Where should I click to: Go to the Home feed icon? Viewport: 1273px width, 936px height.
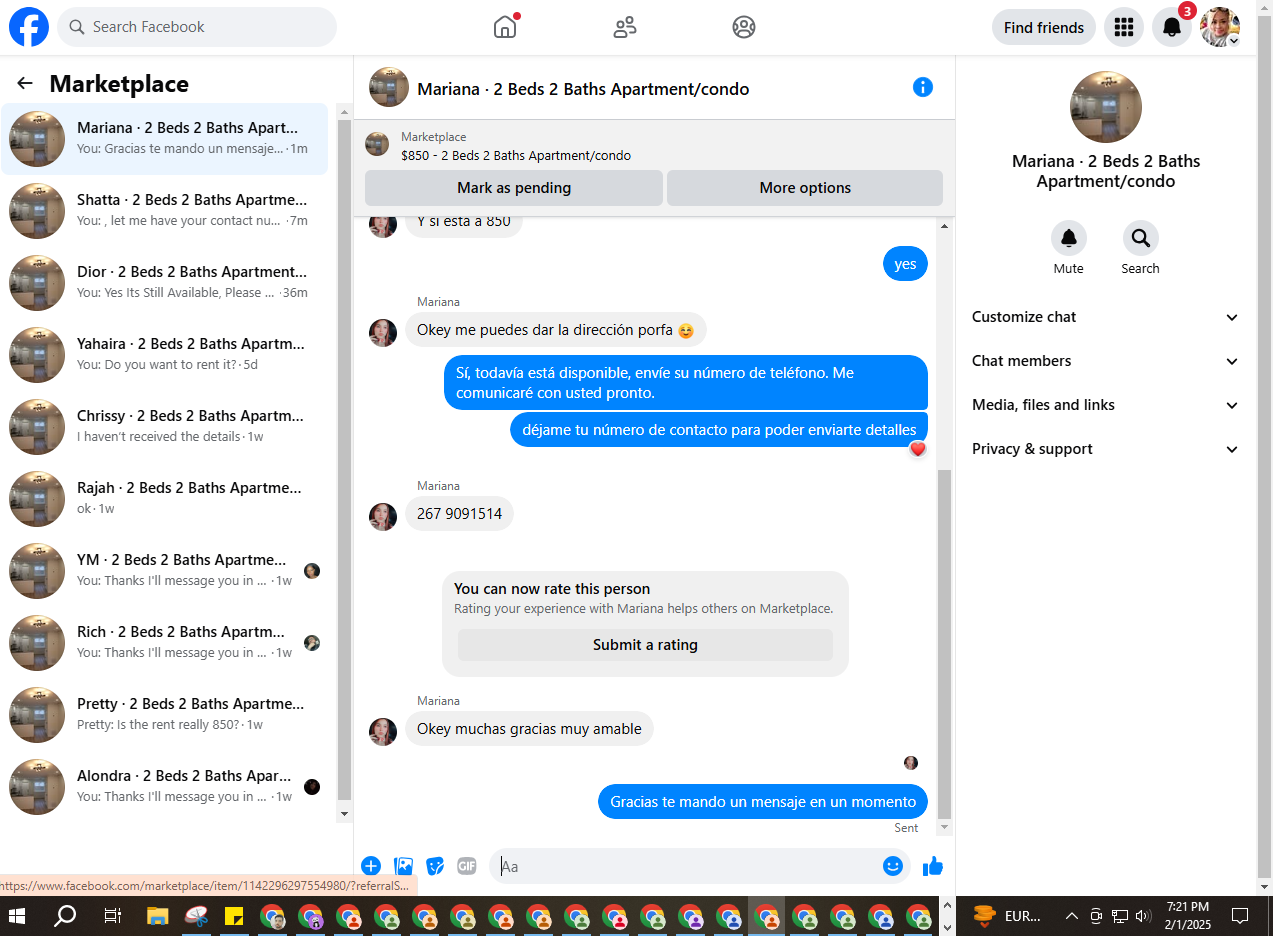pyautogui.click(x=505, y=27)
